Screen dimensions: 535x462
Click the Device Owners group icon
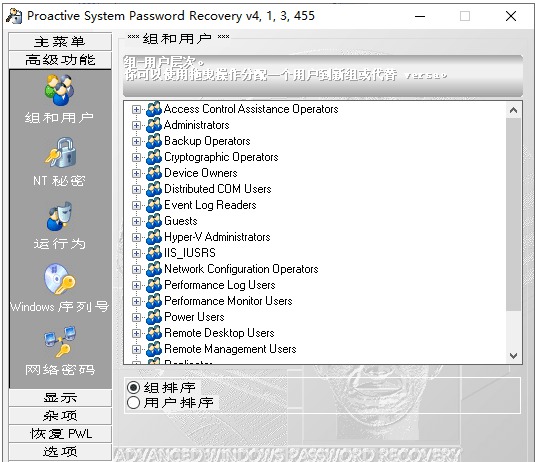(x=154, y=173)
